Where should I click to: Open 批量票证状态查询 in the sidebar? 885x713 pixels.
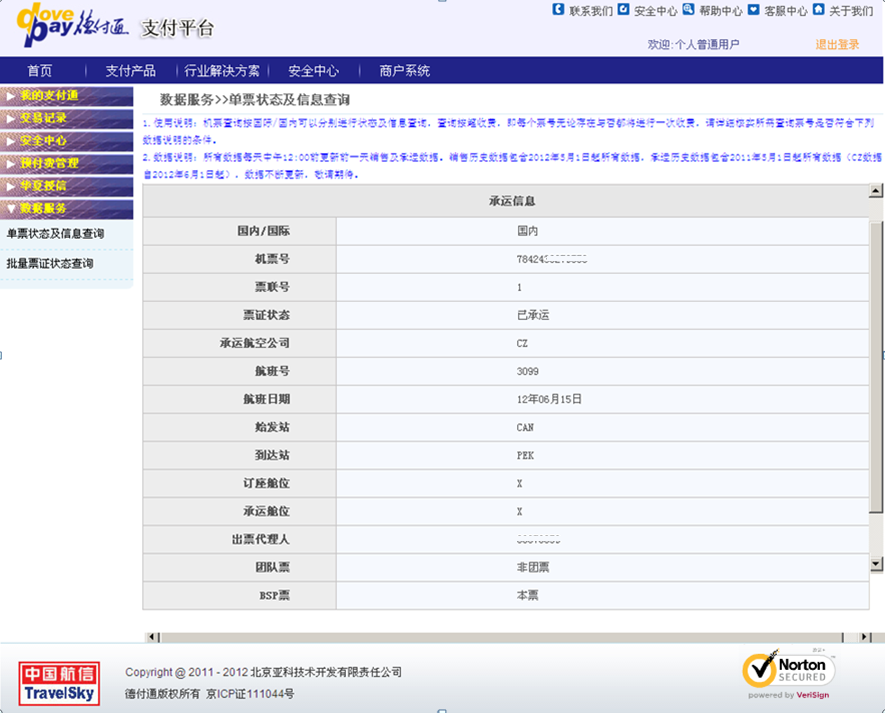[50, 264]
